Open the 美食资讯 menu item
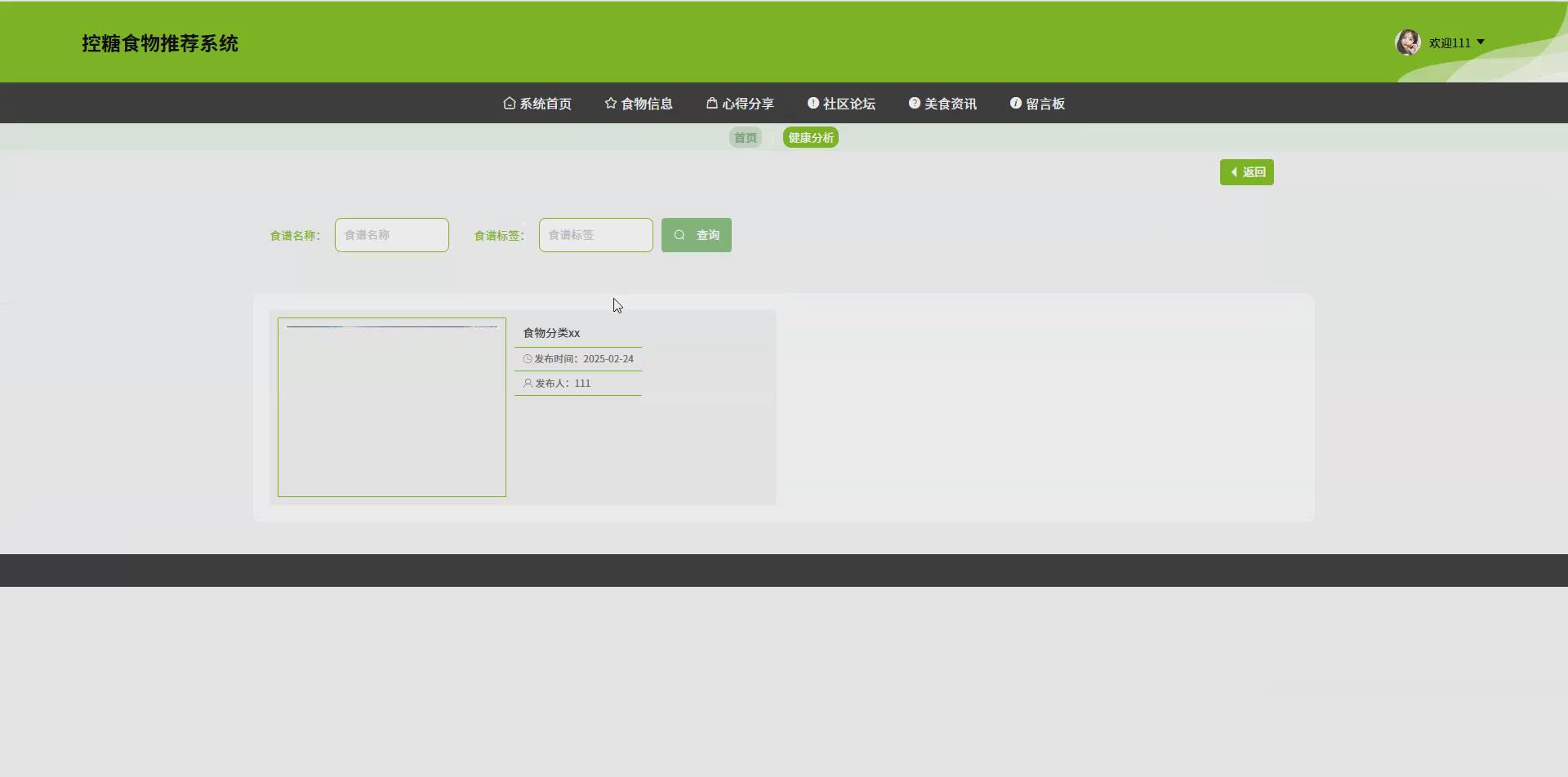The width and height of the screenshot is (1568, 777). [x=942, y=104]
